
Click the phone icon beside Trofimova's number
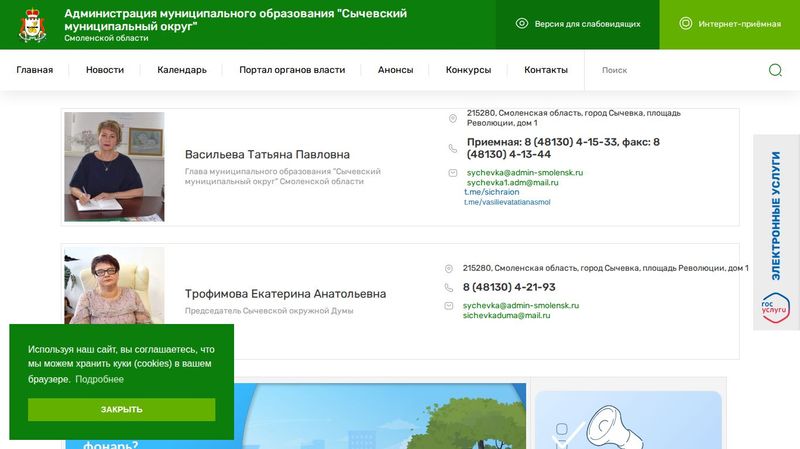[451, 287]
